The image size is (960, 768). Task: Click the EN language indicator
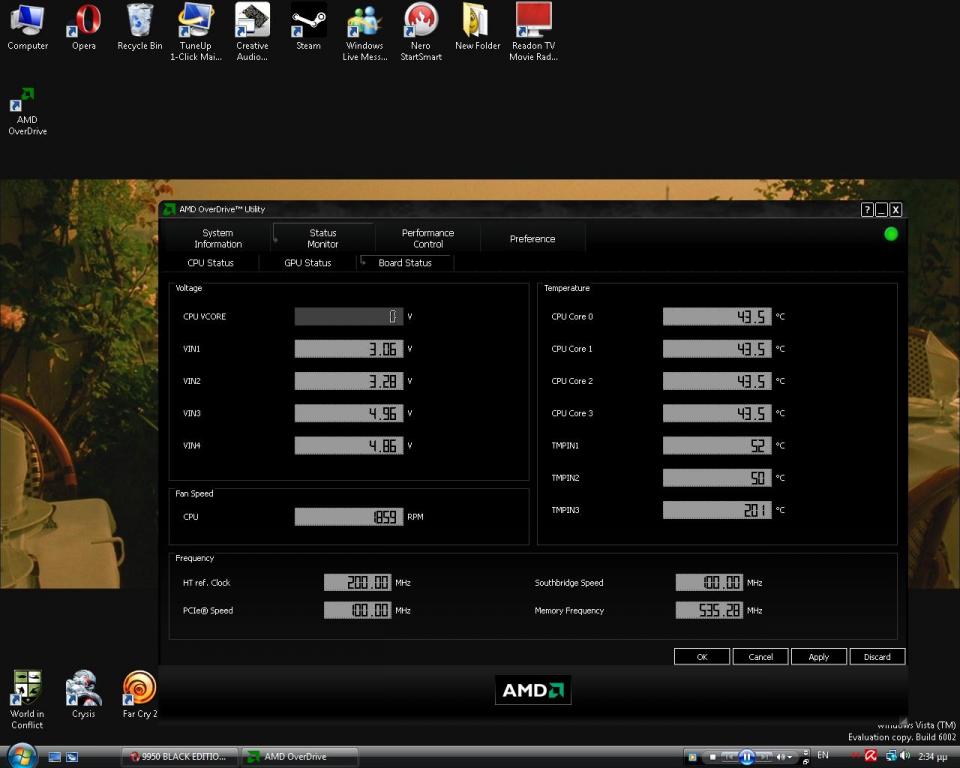[x=823, y=755]
